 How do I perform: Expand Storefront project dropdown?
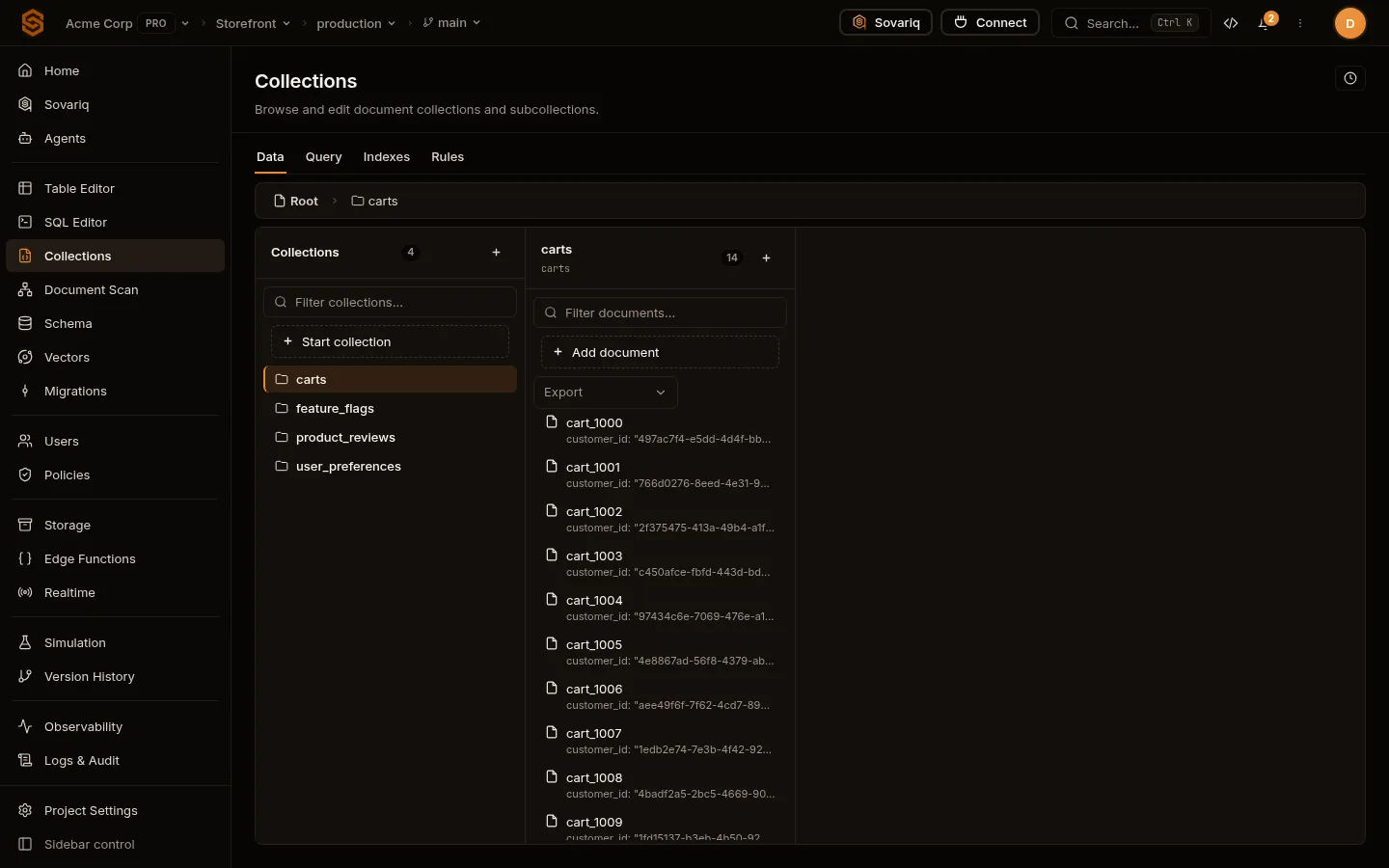253,23
